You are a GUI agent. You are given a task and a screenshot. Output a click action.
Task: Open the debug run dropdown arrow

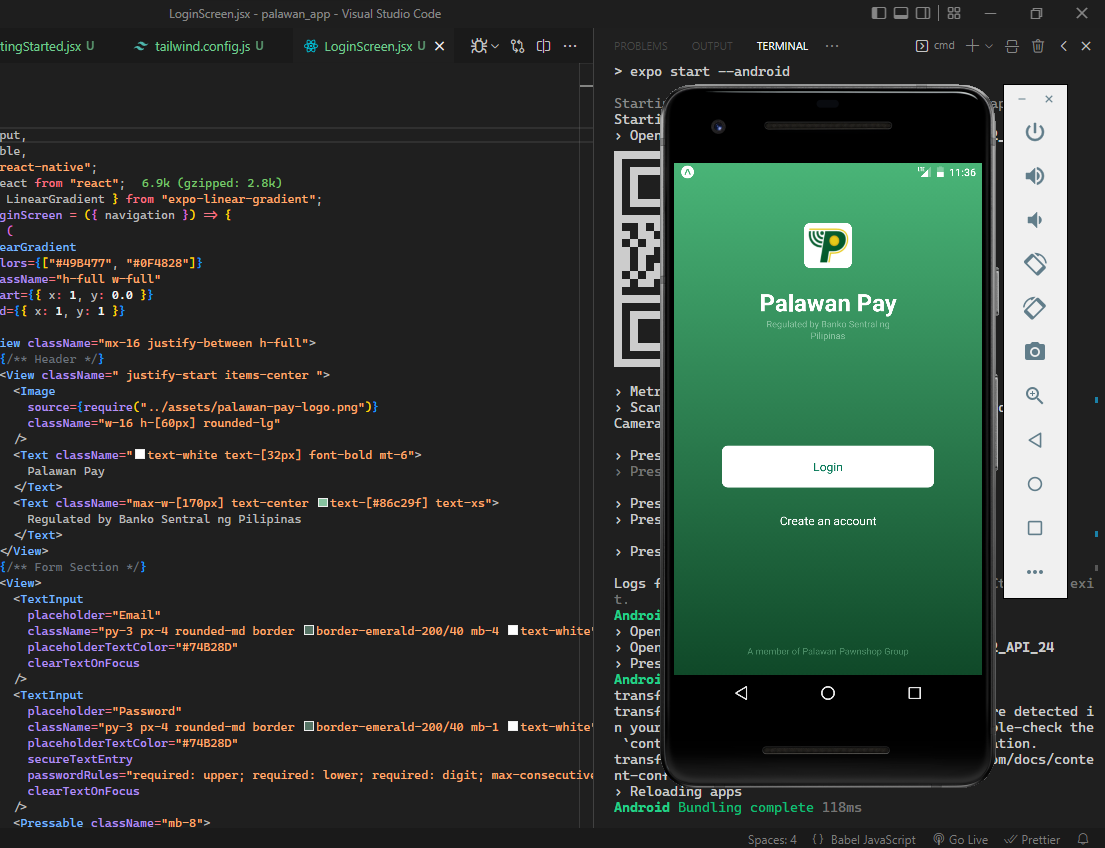(x=495, y=47)
